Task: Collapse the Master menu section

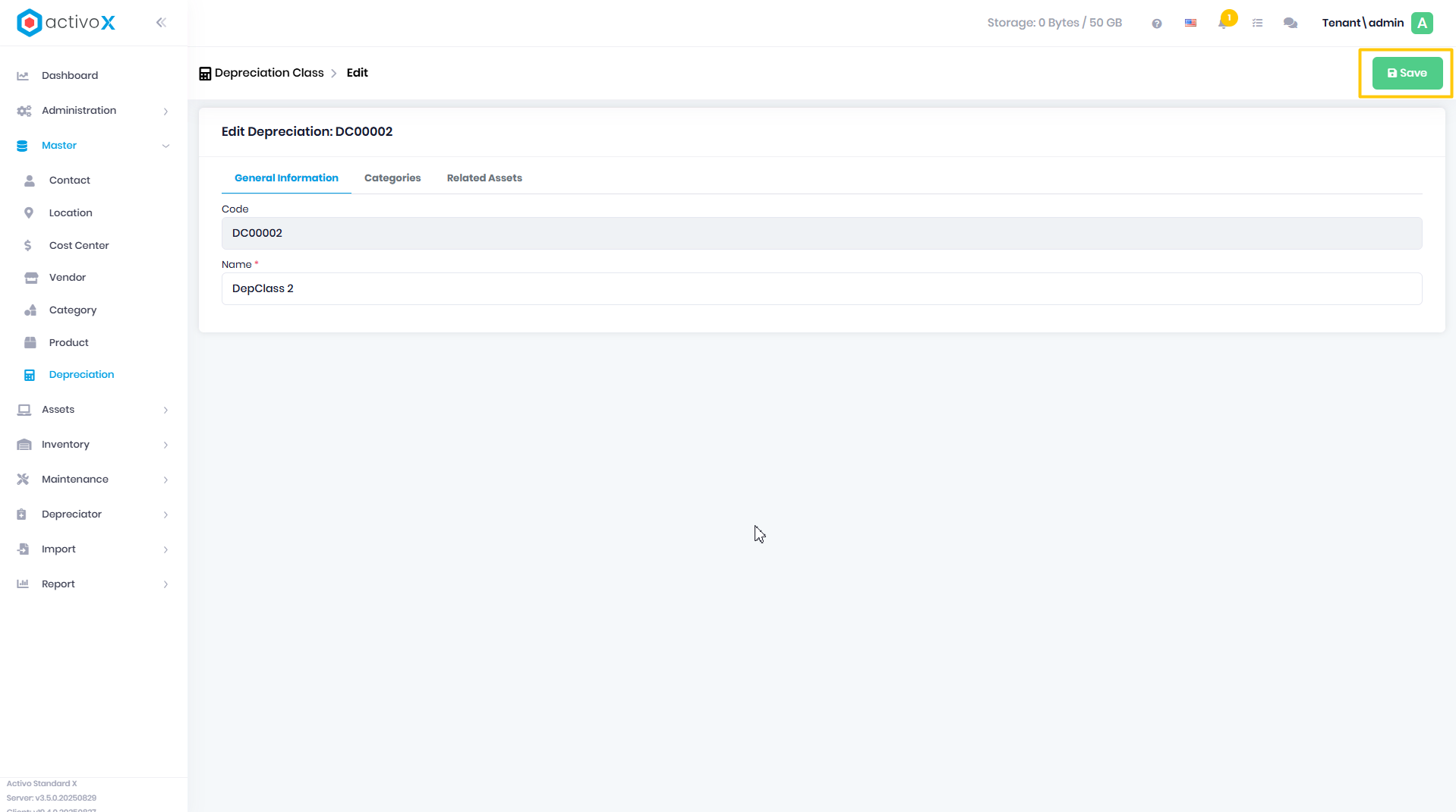Action: [x=93, y=146]
